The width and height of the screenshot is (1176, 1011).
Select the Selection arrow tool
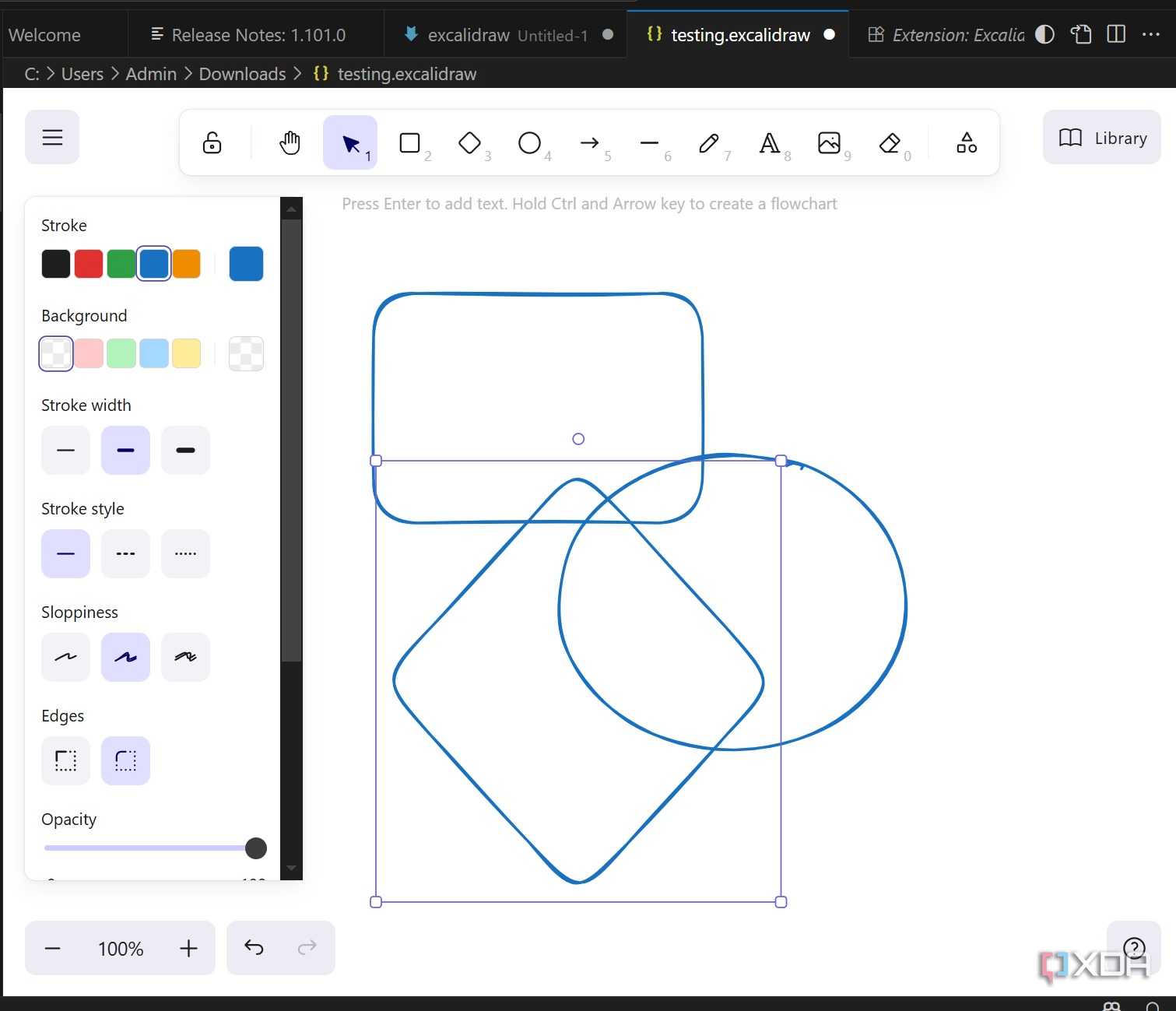click(x=350, y=143)
